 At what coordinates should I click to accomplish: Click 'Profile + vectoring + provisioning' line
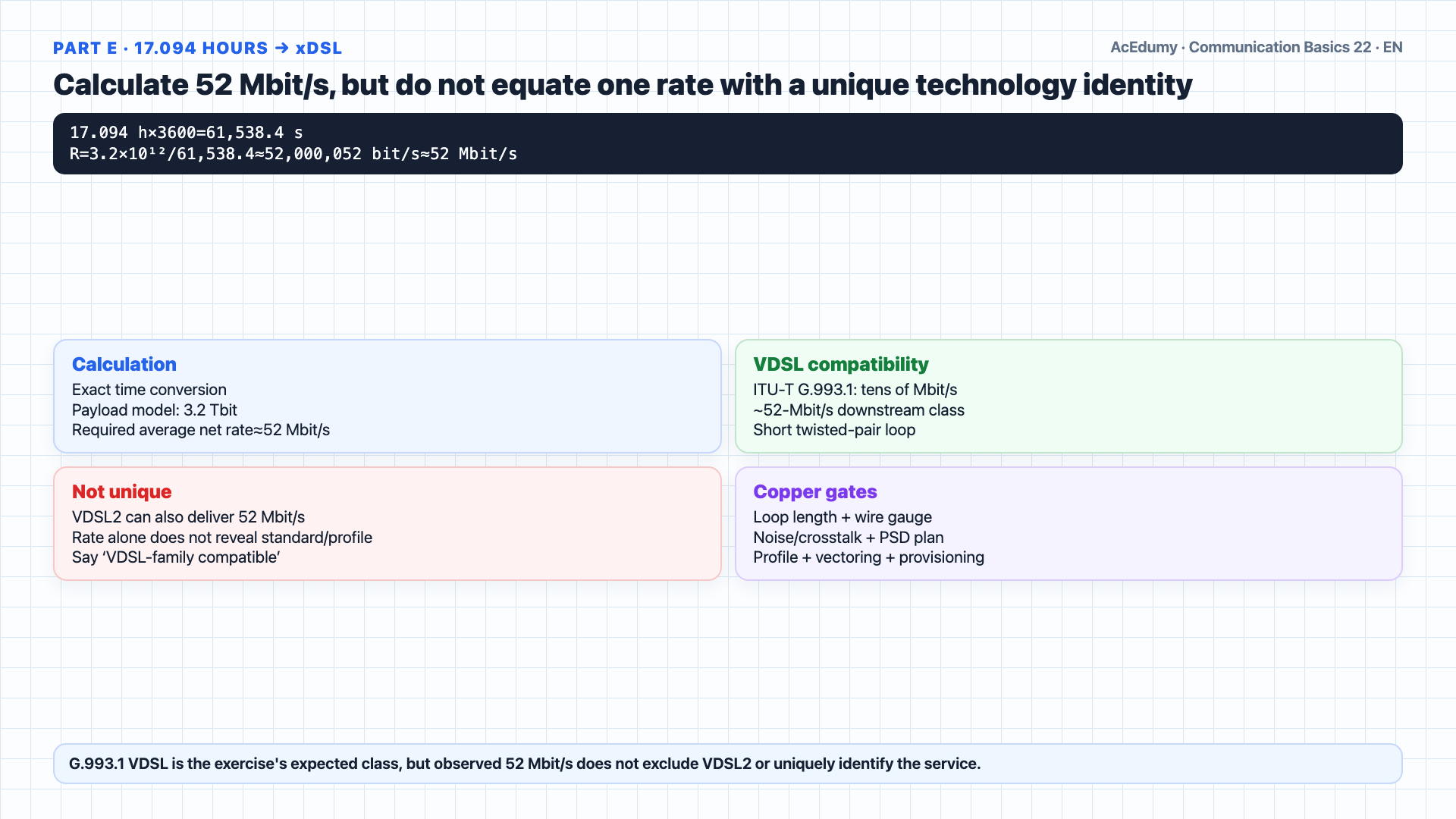pyautogui.click(x=869, y=557)
